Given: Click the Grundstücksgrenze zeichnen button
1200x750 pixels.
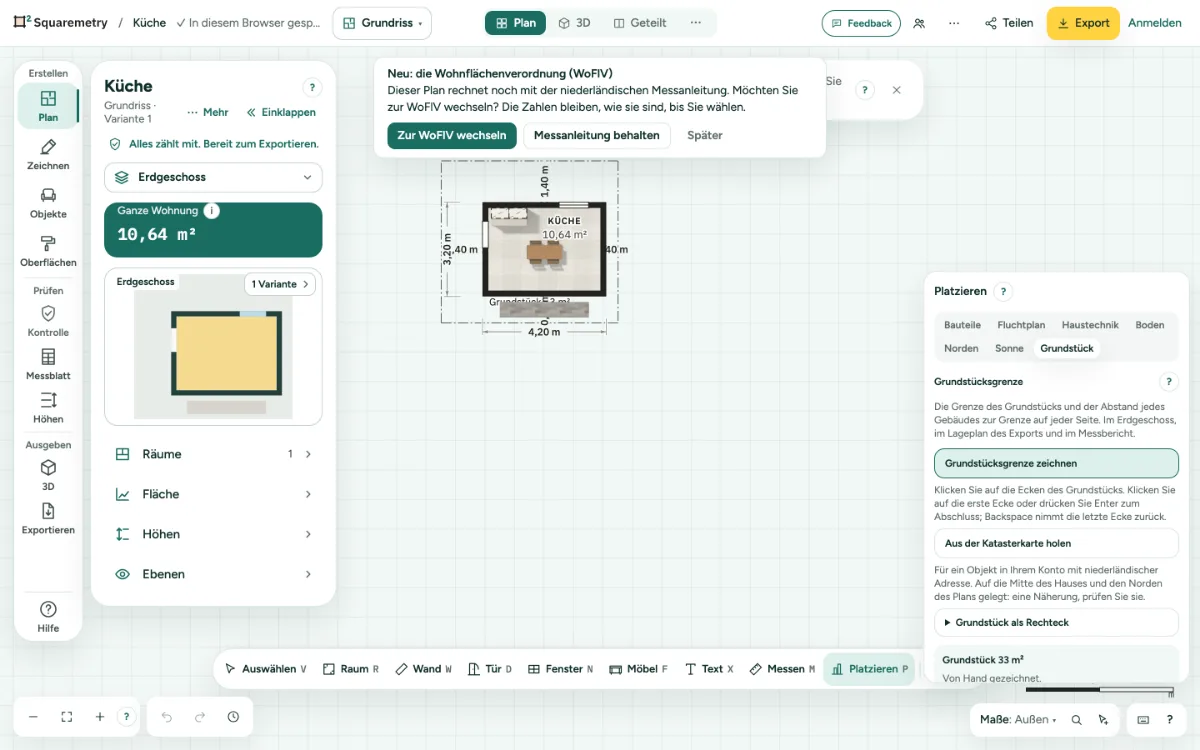Looking at the screenshot, I should point(1056,464).
